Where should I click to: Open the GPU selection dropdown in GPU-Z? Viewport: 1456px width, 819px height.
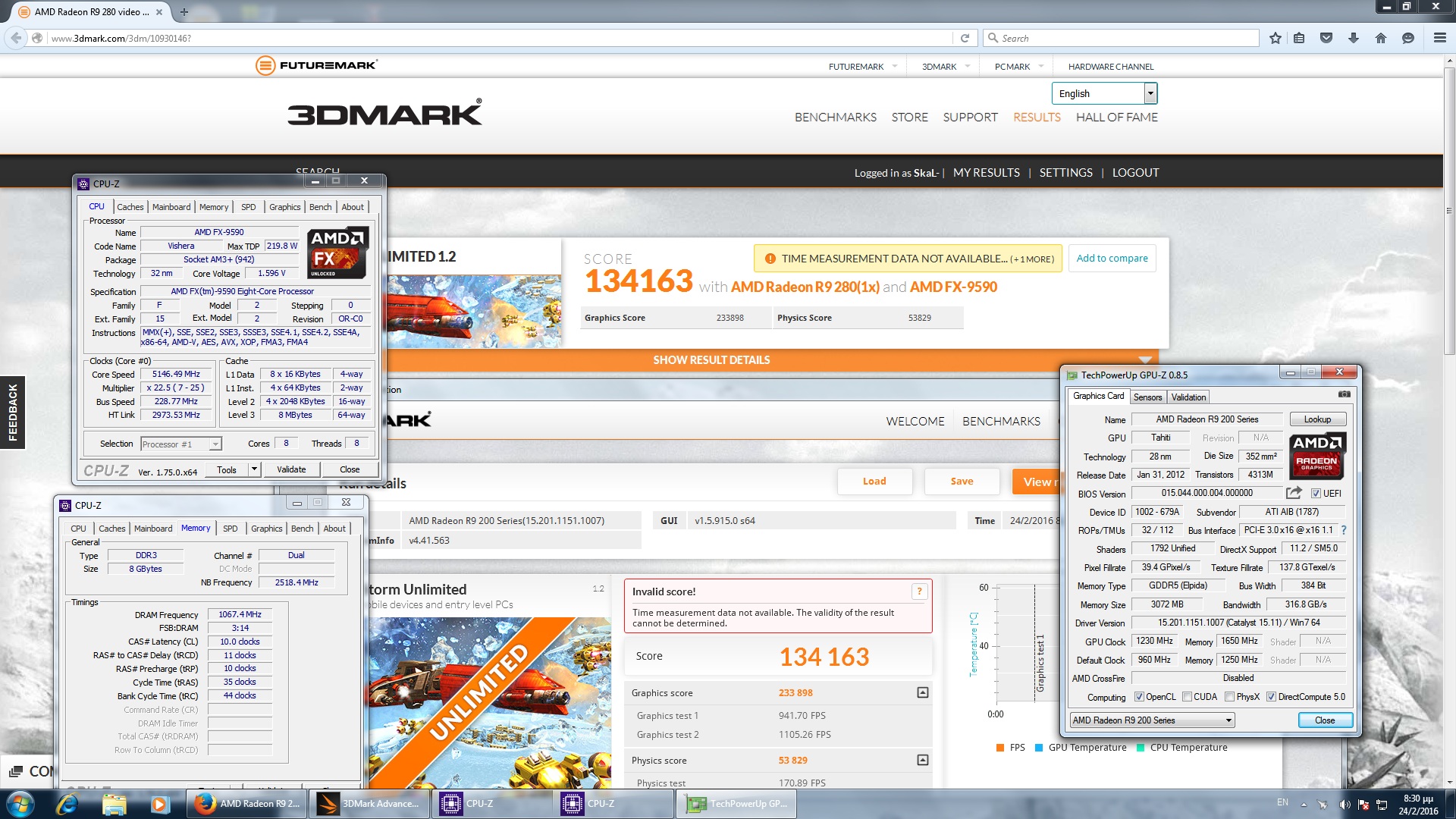(x=1152, y=720)
